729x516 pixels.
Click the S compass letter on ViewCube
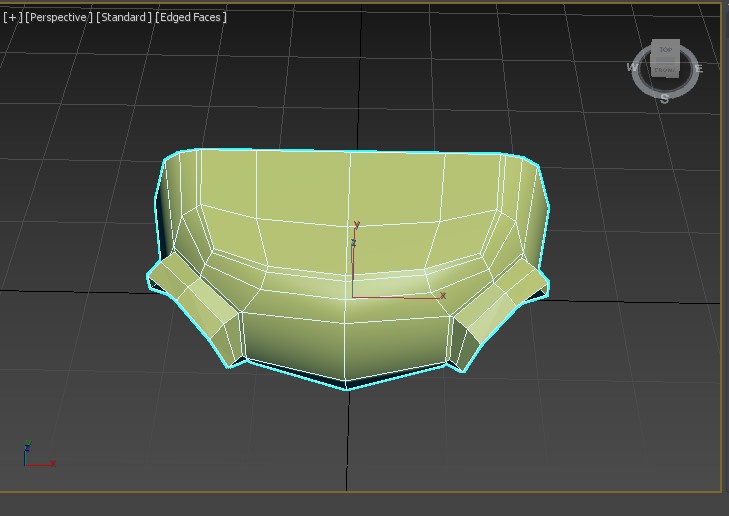(665, 99)
